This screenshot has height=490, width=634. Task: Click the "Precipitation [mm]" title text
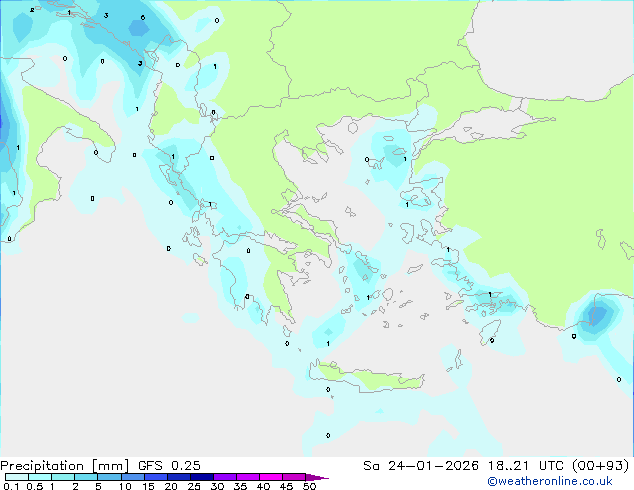click(x=65, y=466)
